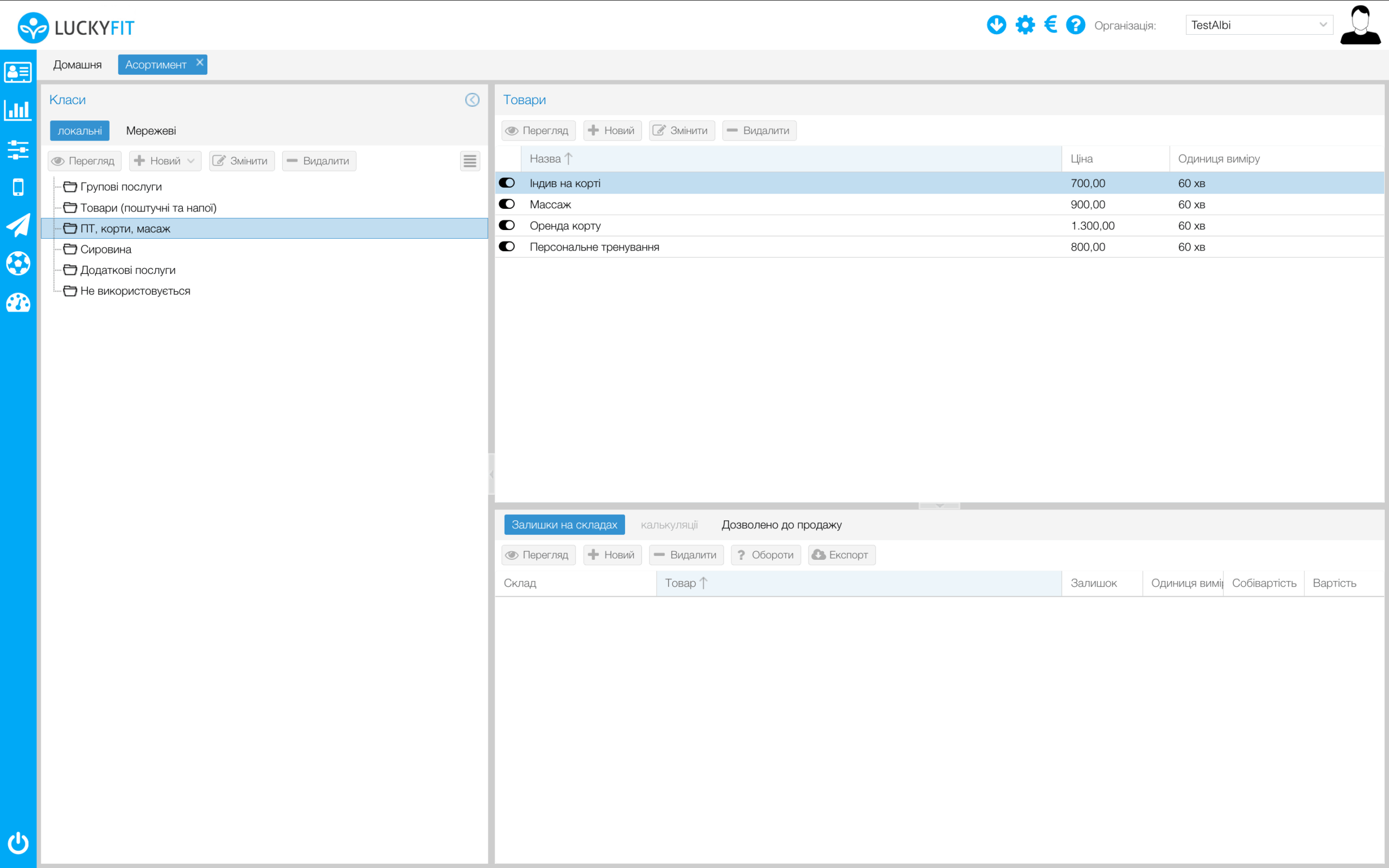This screenshot has height=868, width=1389.
Task: Click Змінити button in Товари toolbar
Action: (x=681, y=131)
